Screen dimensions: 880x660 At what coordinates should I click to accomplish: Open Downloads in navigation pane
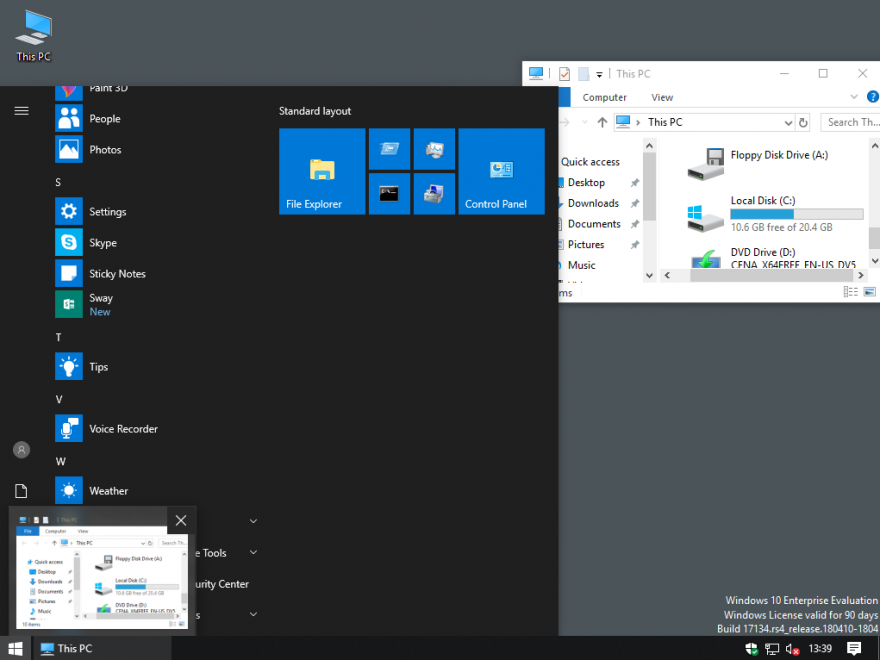tap(593, 203)
